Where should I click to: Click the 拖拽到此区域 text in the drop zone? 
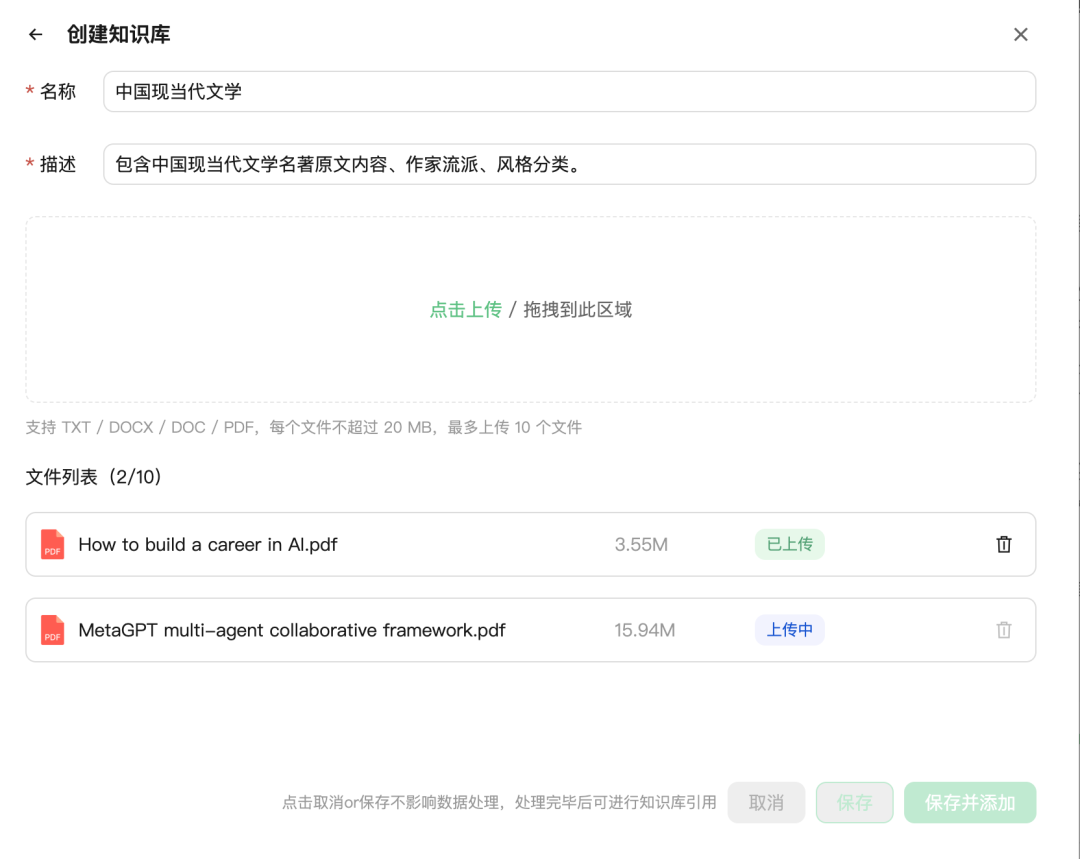pos(578,310)
